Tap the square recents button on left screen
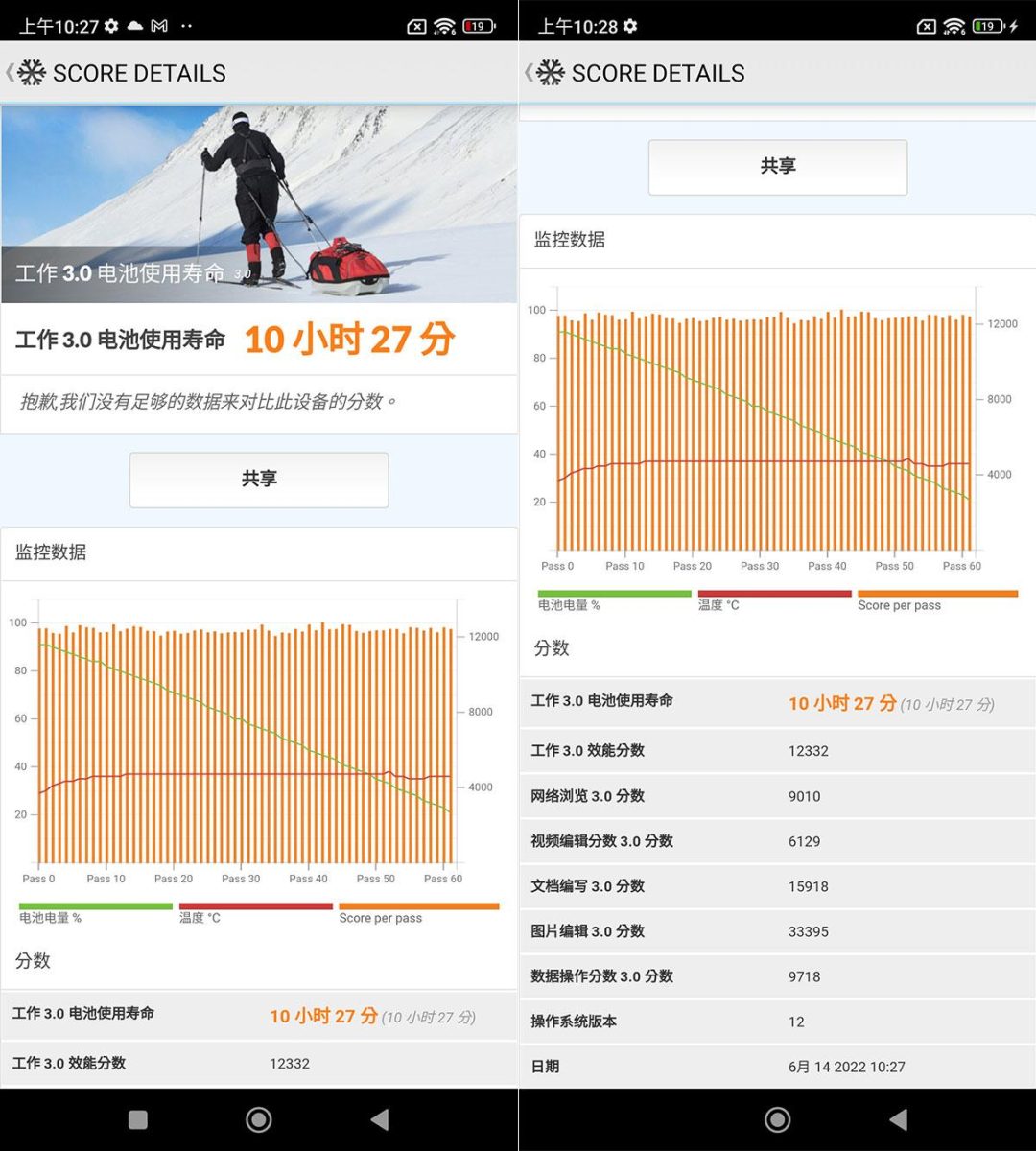This screenshot has height=1151, width=1036. click(x=138, y=1119)
